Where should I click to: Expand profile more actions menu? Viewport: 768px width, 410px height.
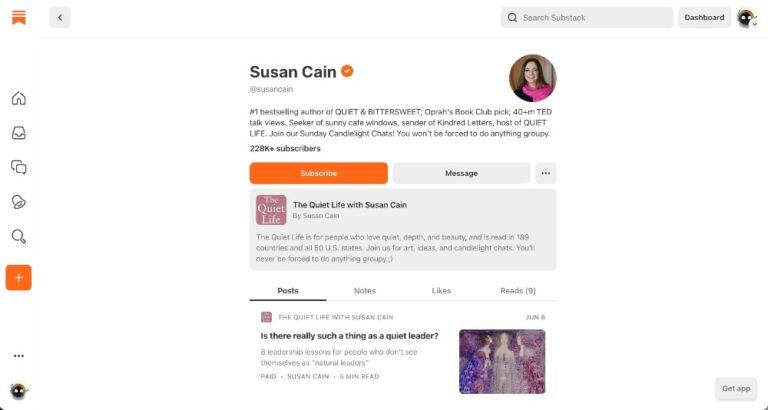coord(545,173)
